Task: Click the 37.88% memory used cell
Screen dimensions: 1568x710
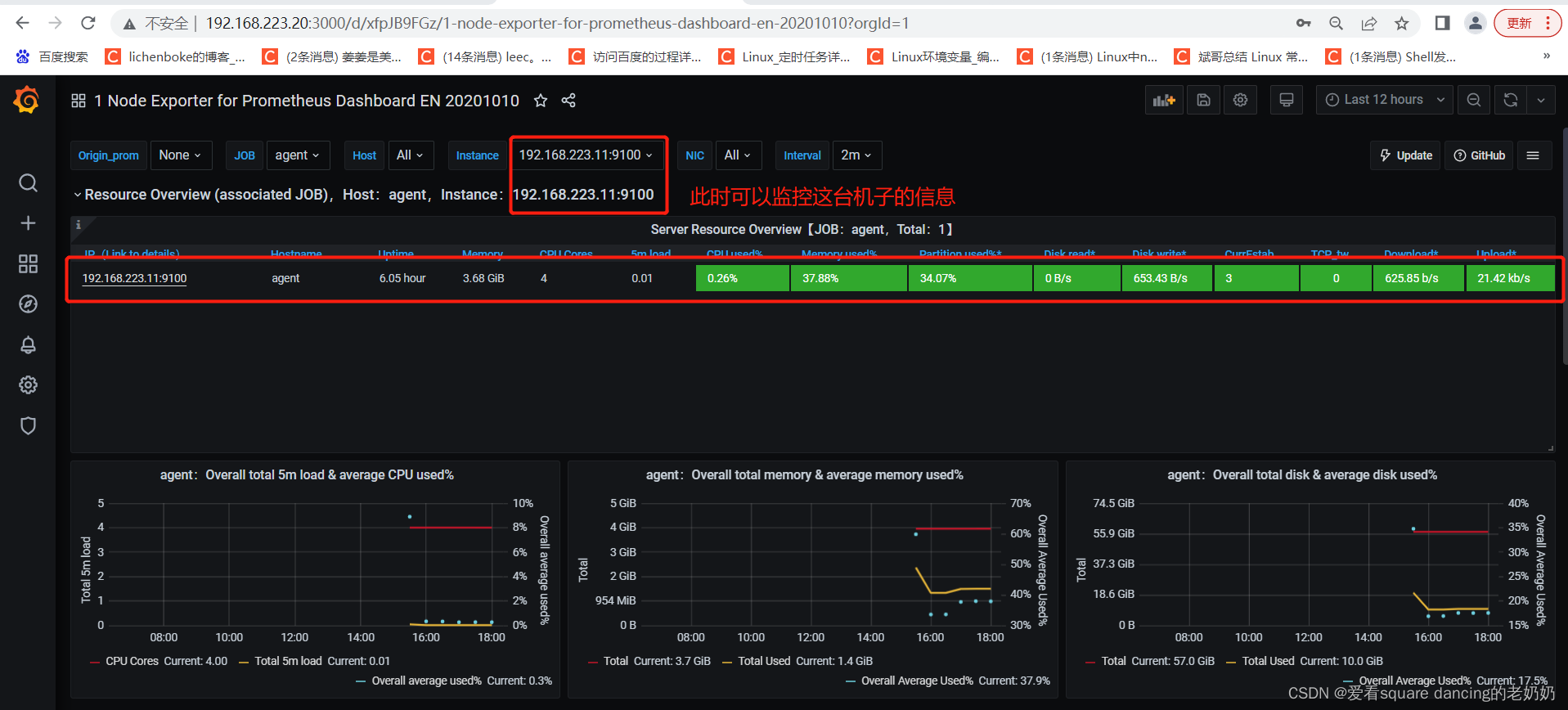Action: [849, 278]
